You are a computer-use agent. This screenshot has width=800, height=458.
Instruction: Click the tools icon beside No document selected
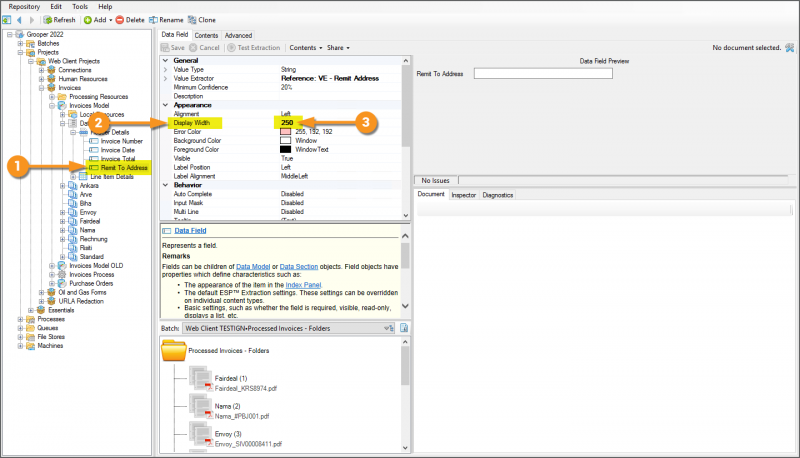coord(789,47)
